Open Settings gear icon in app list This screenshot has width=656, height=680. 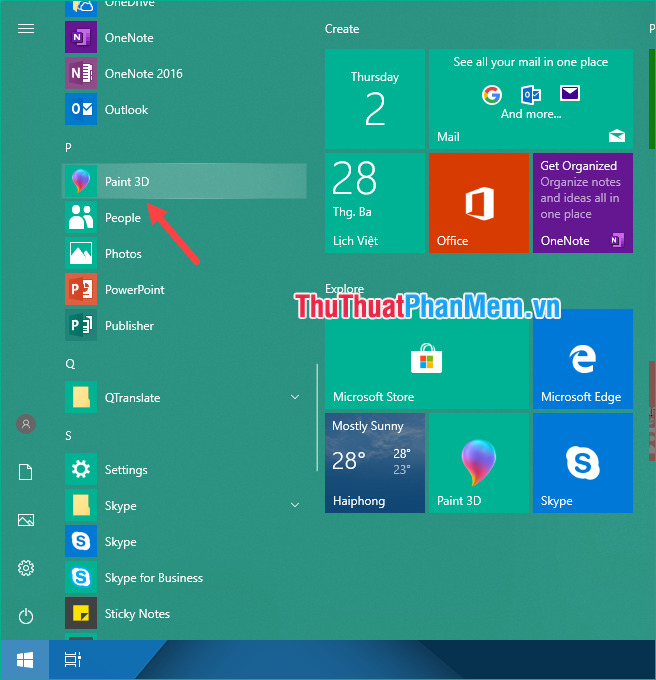click(81, 469)
